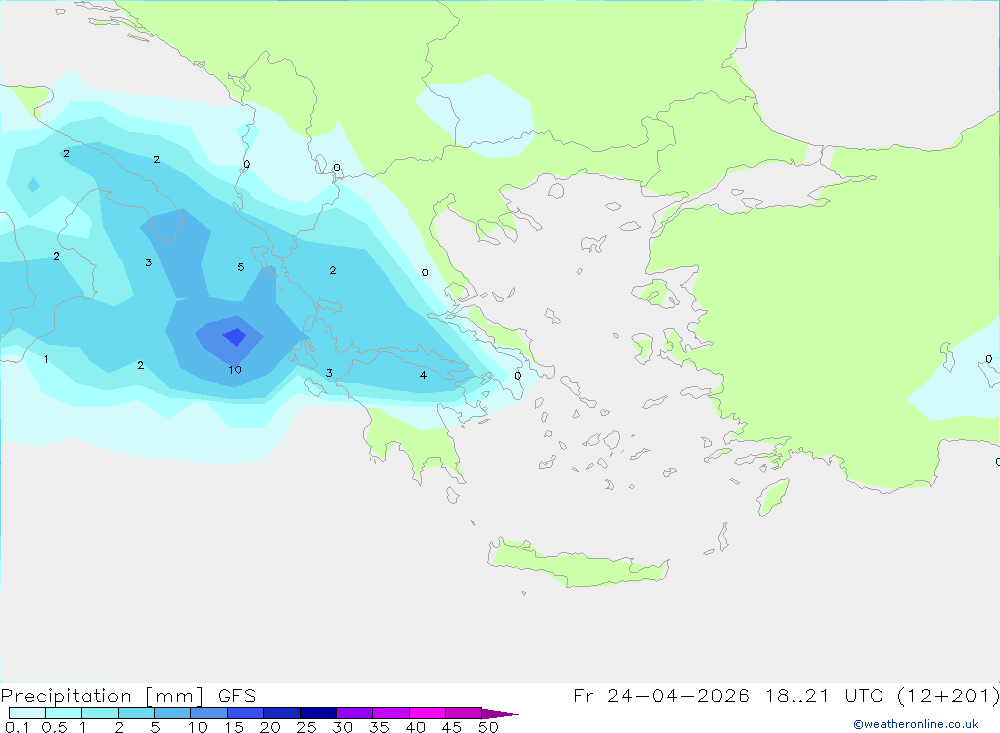
Task: Click the '50' legend scale label
Action: 488,727
